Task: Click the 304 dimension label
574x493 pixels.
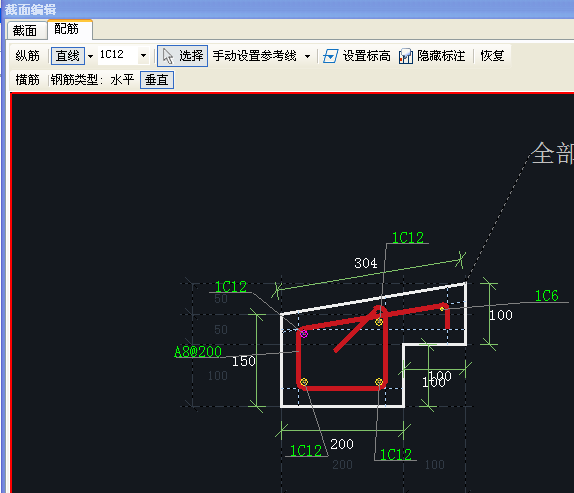Action: pyautogui.click(x=366, y=263)
